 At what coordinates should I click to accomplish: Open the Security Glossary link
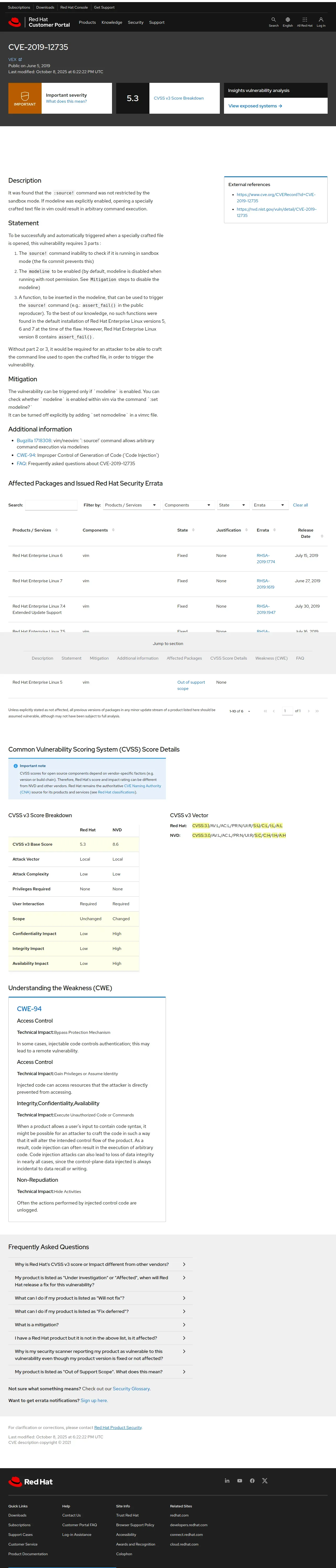coord(131,1388)
